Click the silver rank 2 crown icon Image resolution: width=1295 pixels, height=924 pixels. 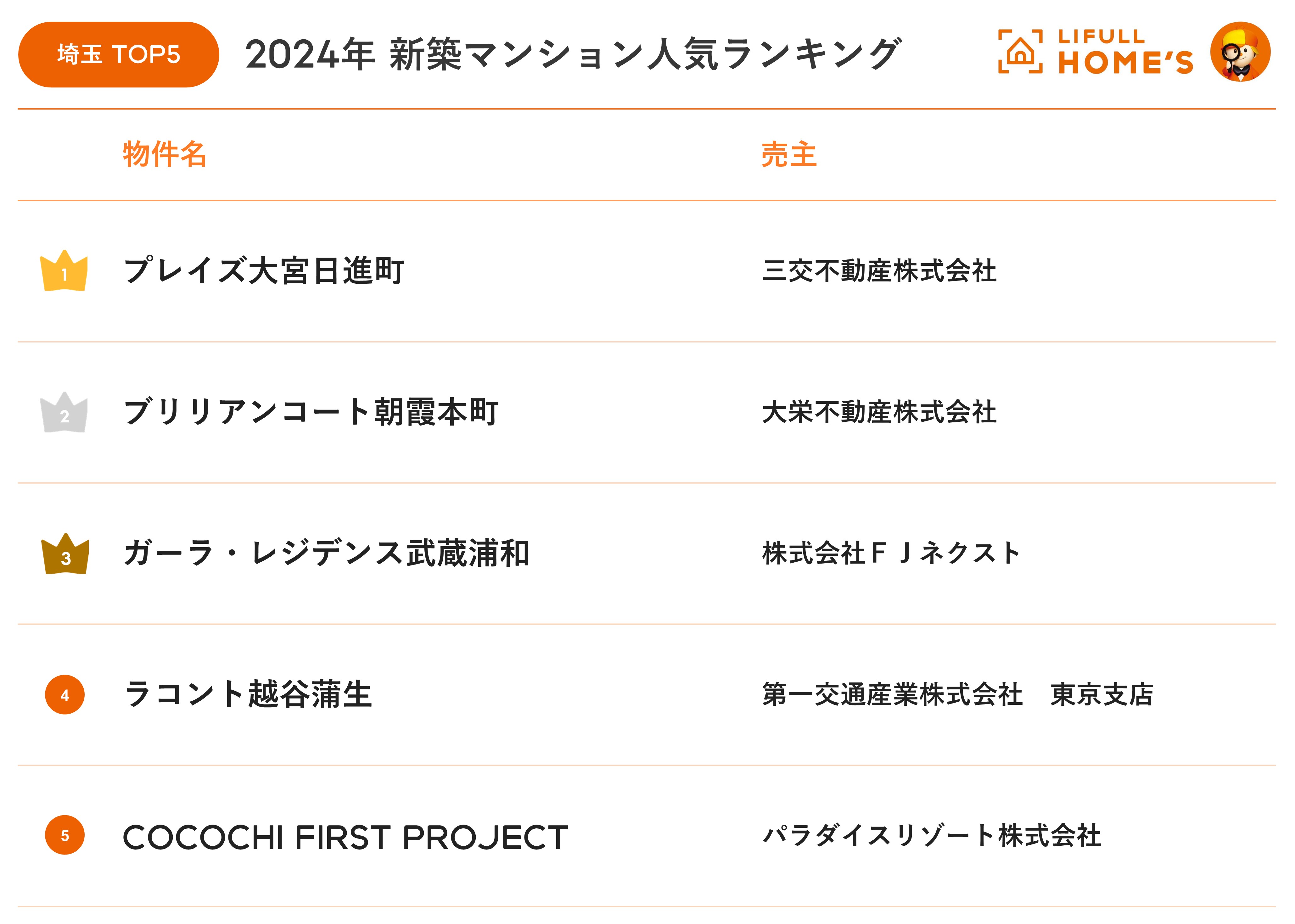click(64, 413)
